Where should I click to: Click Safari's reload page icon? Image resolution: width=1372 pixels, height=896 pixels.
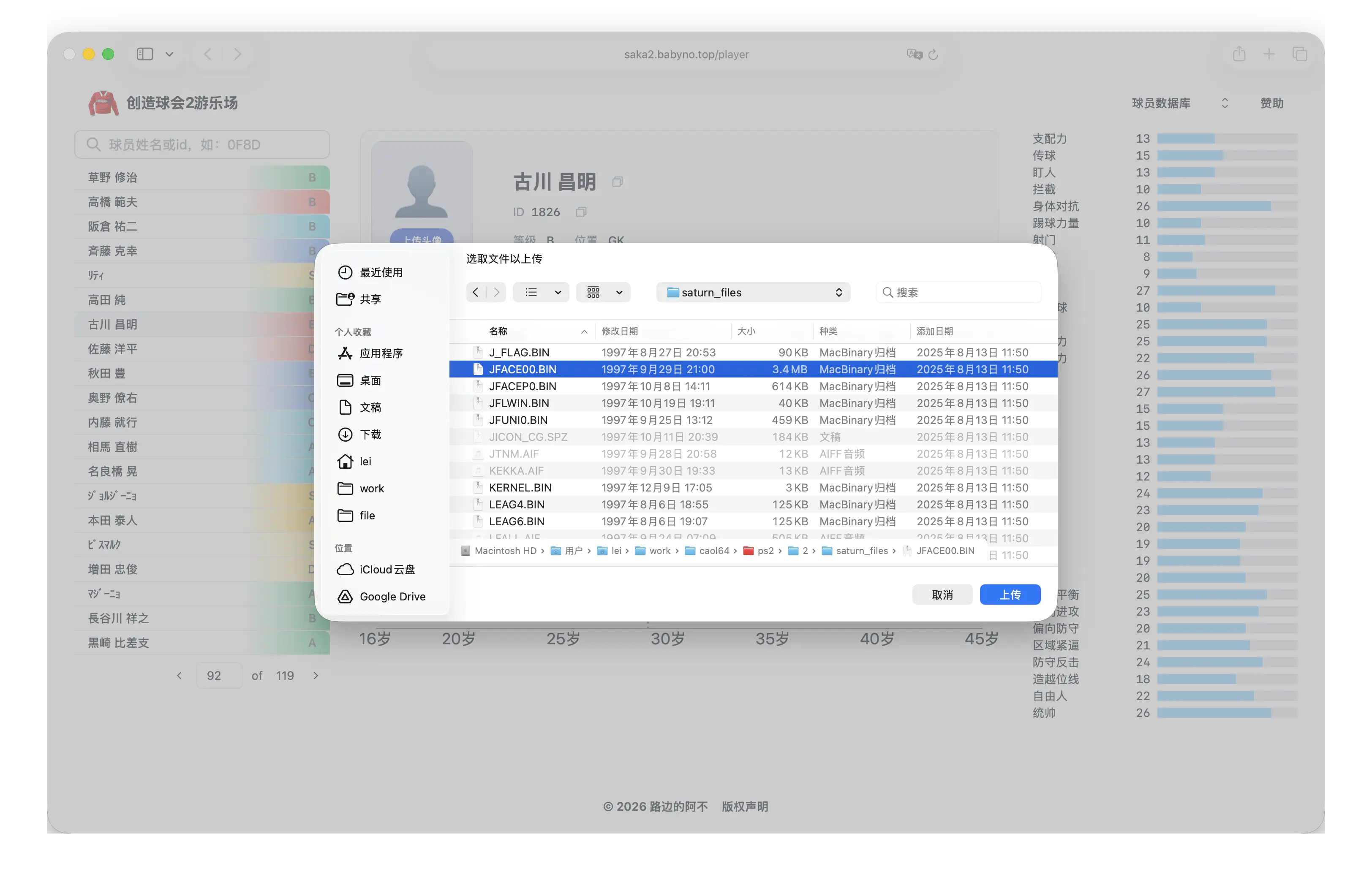933,54
